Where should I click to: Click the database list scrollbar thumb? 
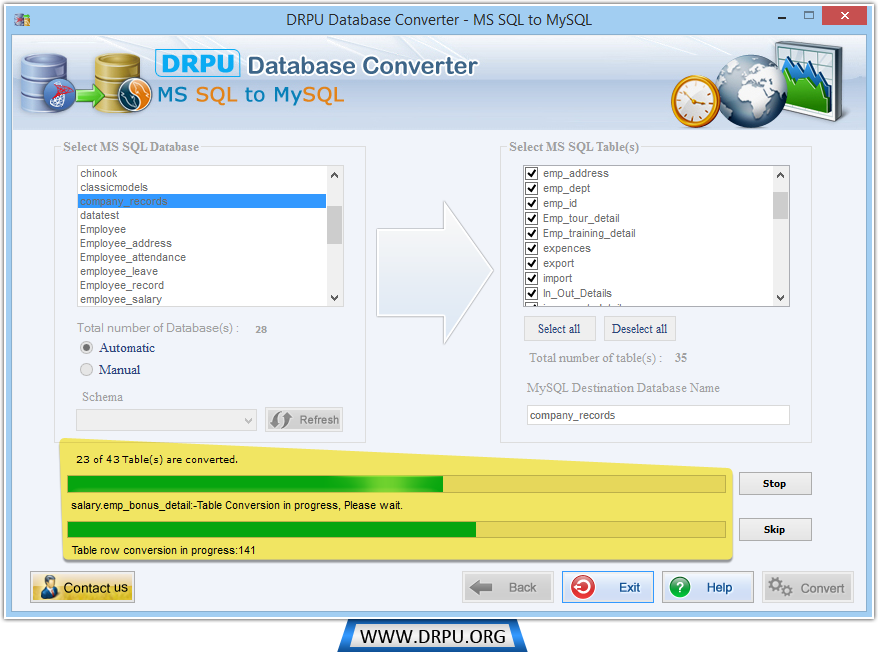point(334,225)
